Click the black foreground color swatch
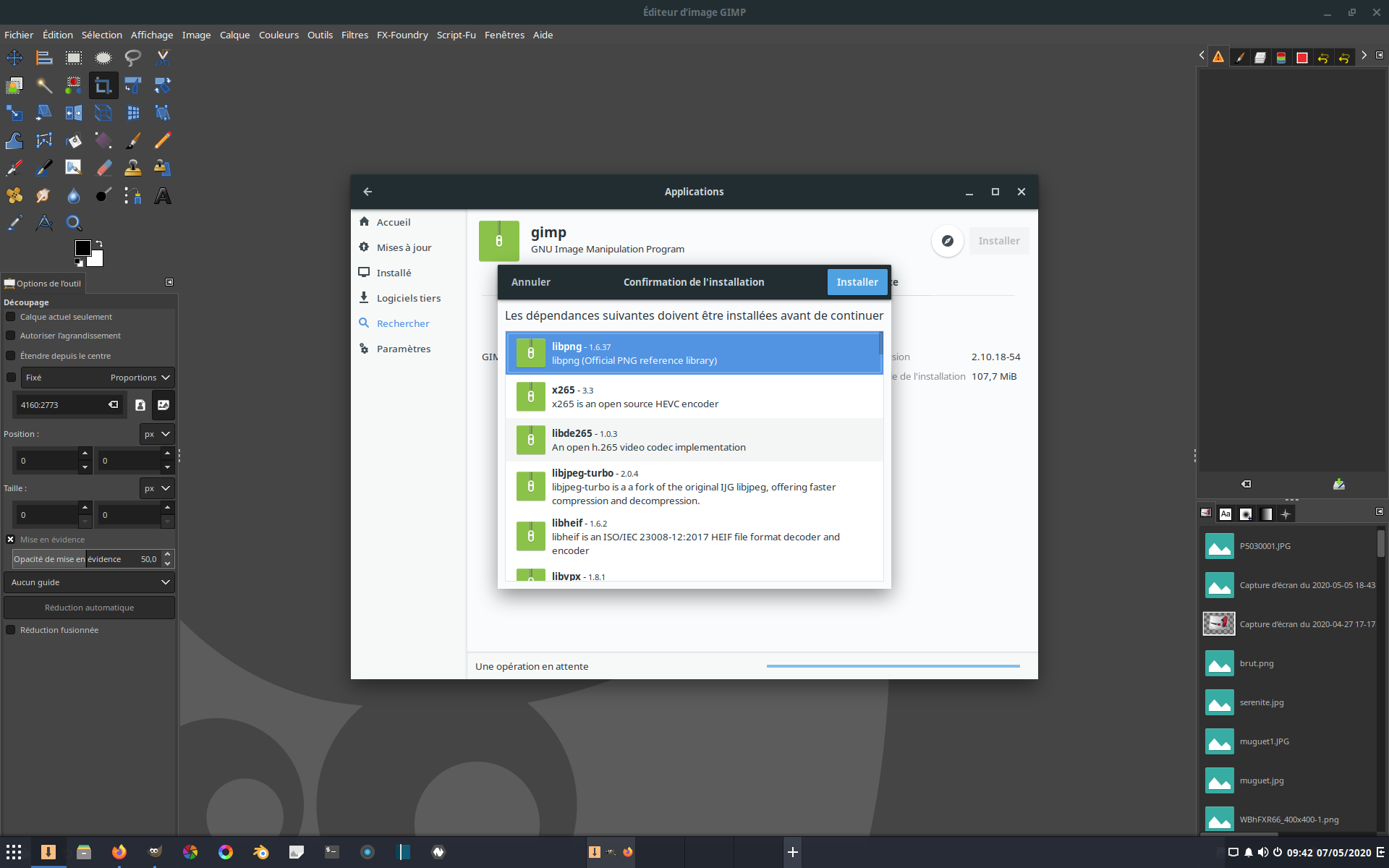1389x868 pixels. pos(82,248)
